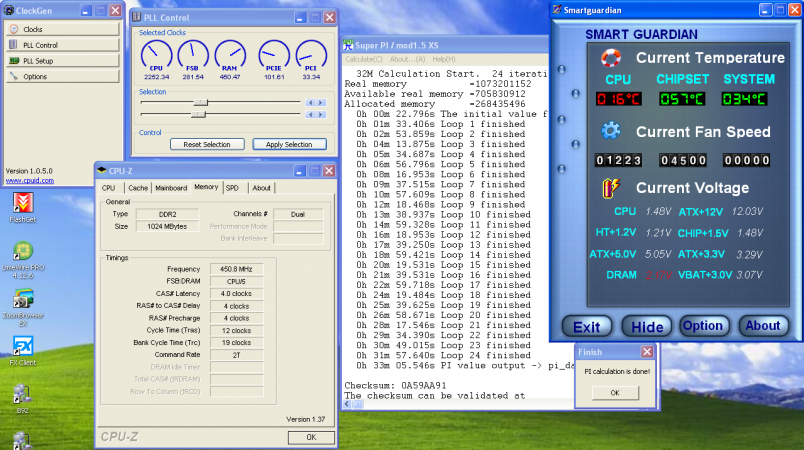Click the lower slider's right arrow stepper
Viewport: 804px width, 450px height.
pyautogui.click(x=320, y=114)
